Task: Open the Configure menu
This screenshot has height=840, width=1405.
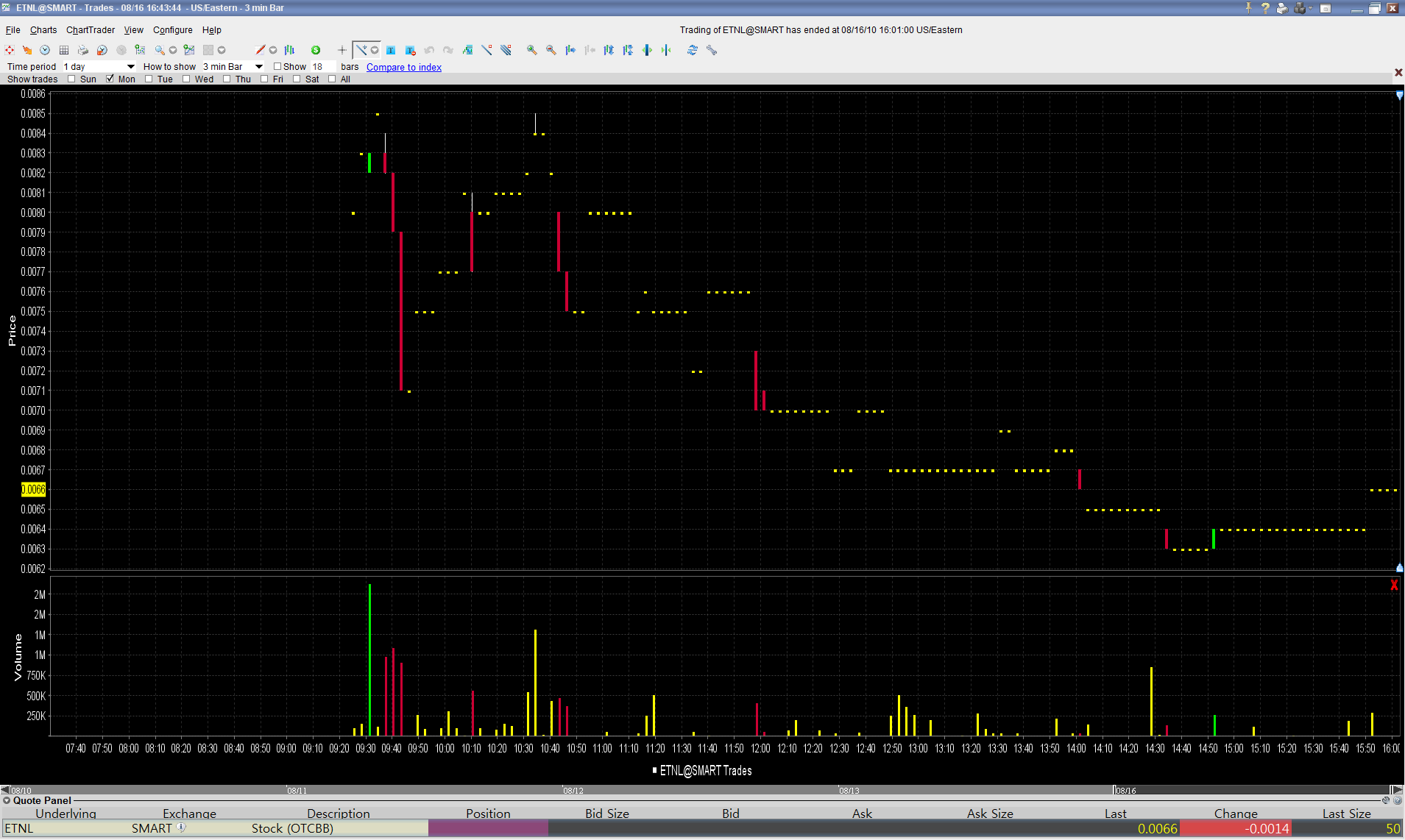Action: point(172,30)
